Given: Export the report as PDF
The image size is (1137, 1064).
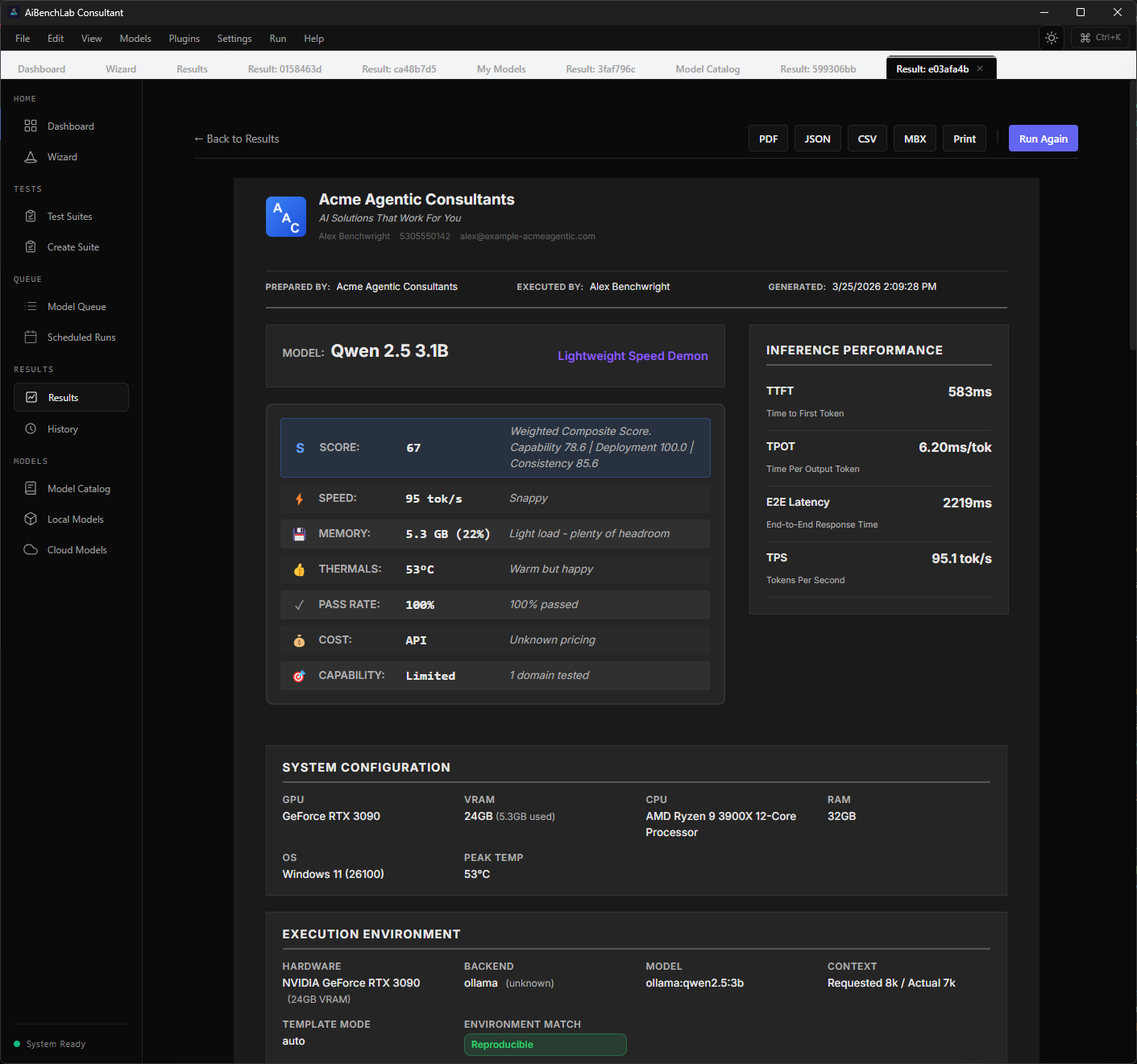Looking at the screenshot, I should 768,139.
